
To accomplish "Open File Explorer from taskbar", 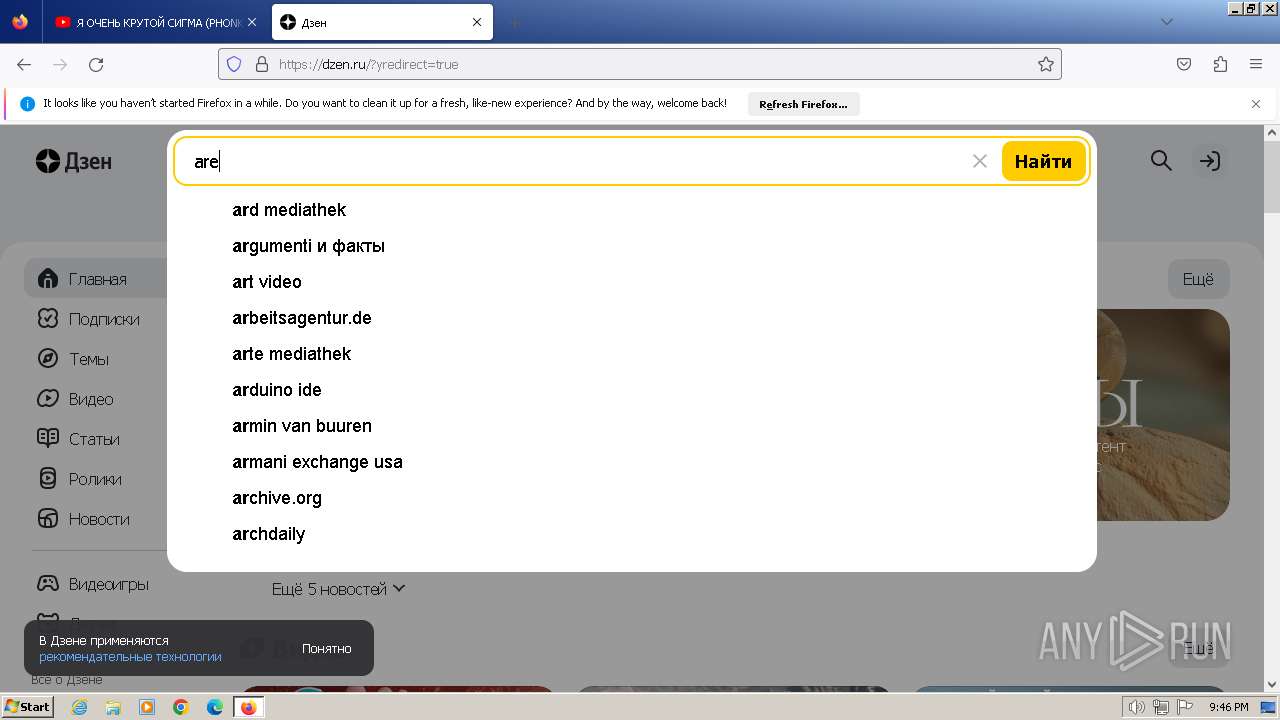I will (x=113, y=707).
